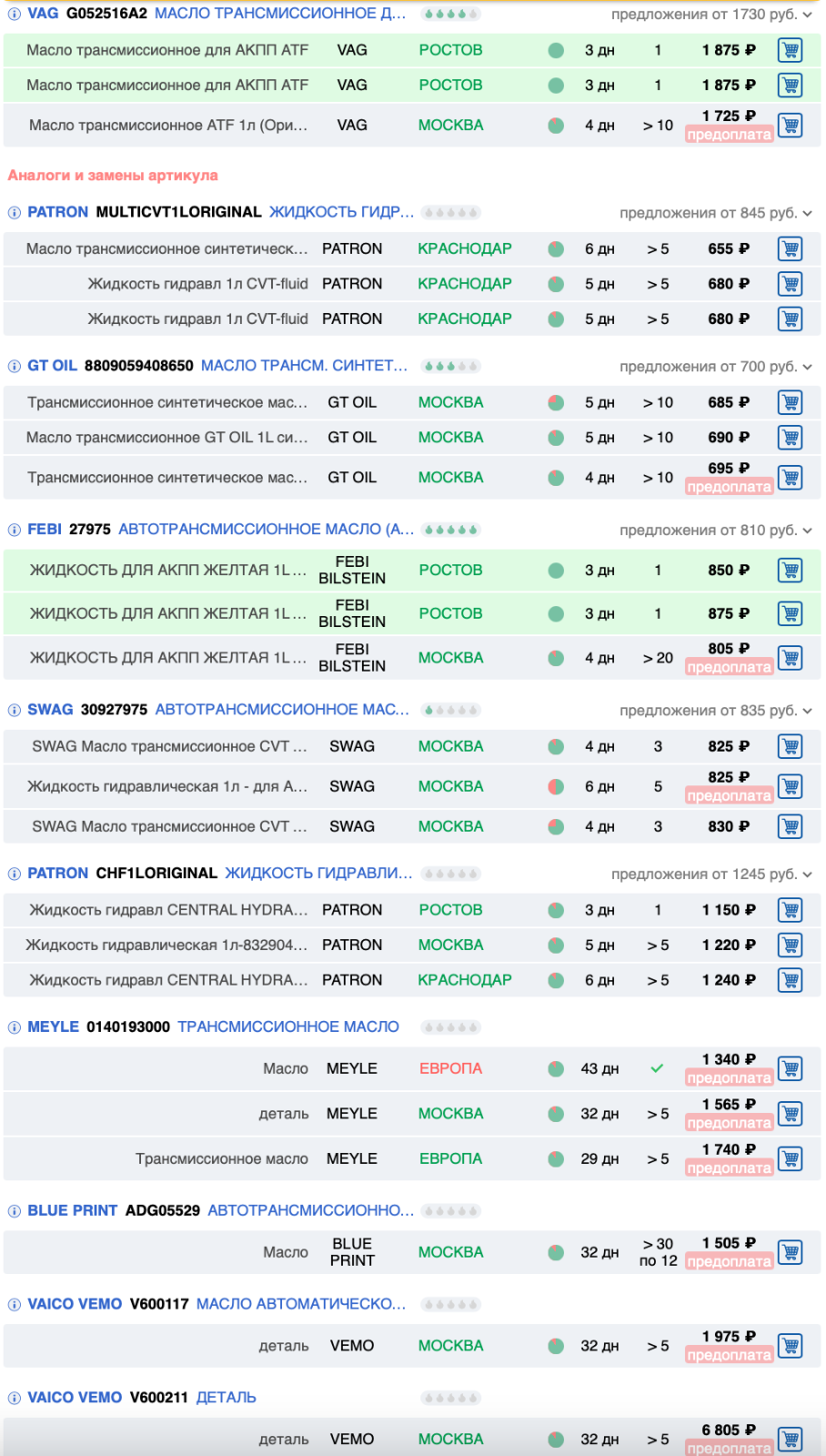Open the MEYLE "ТРАНСМИССИОННОЕ МАСЛО" link
Image resolution: width=826 pixels, height=1456 pixels.
(288, 1026)
